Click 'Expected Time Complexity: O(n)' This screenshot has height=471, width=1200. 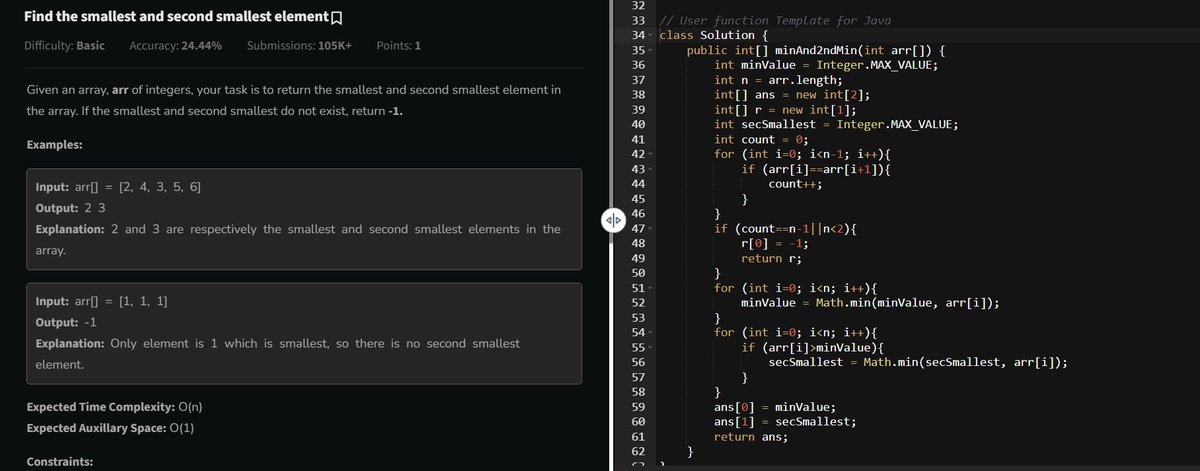[116, 409]
